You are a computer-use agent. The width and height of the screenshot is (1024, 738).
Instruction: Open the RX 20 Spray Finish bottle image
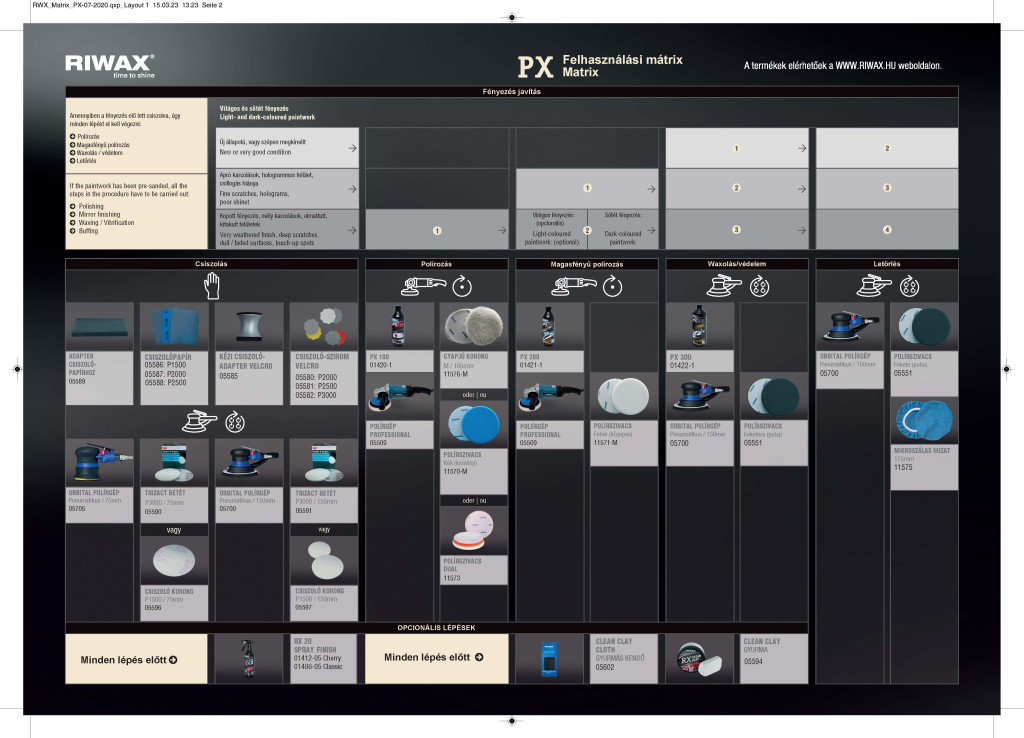[249, 659]
